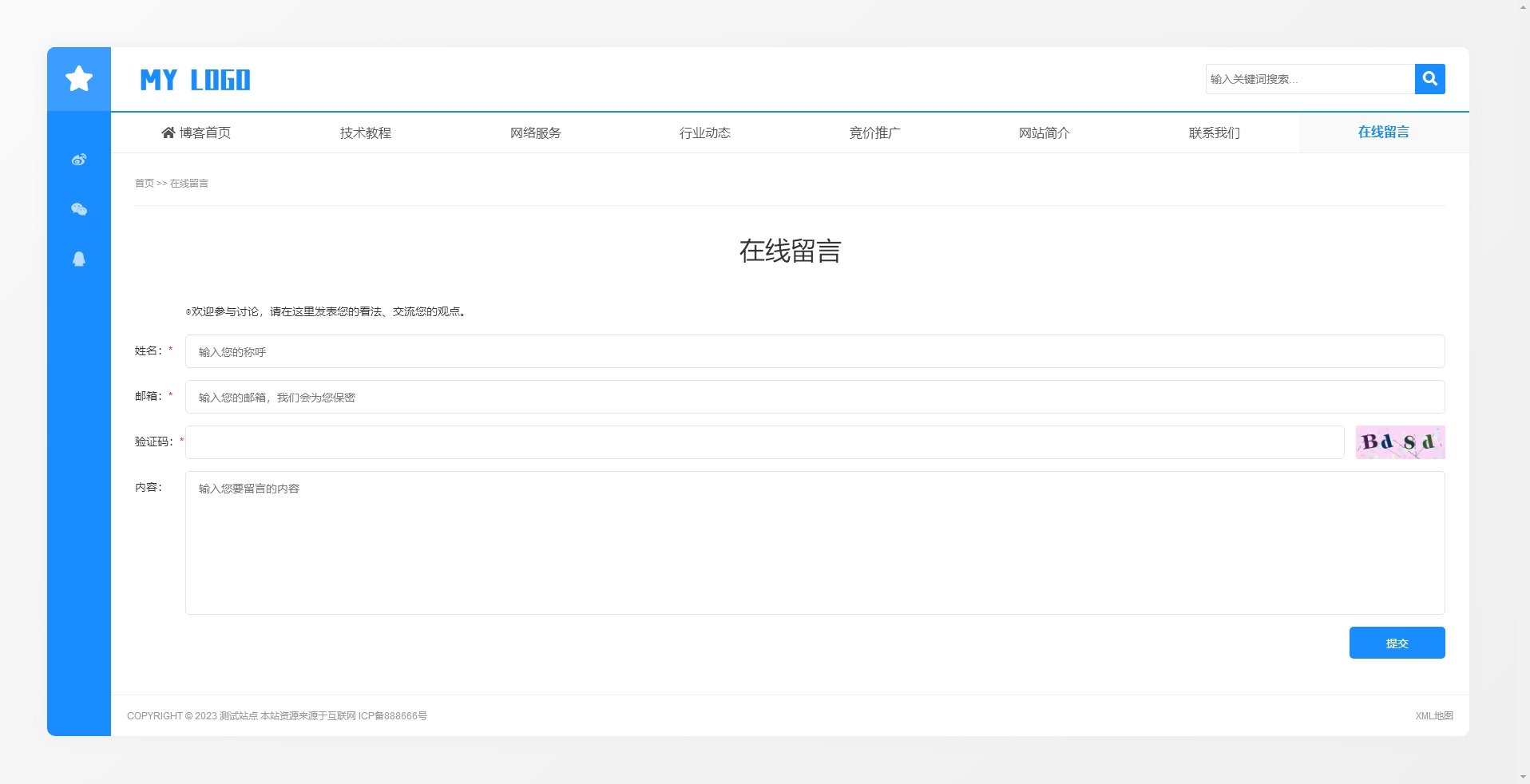Screen dimensions: 1530x784
Task: Select the 行业动态 navigation entry
Action: coord(705,133)
